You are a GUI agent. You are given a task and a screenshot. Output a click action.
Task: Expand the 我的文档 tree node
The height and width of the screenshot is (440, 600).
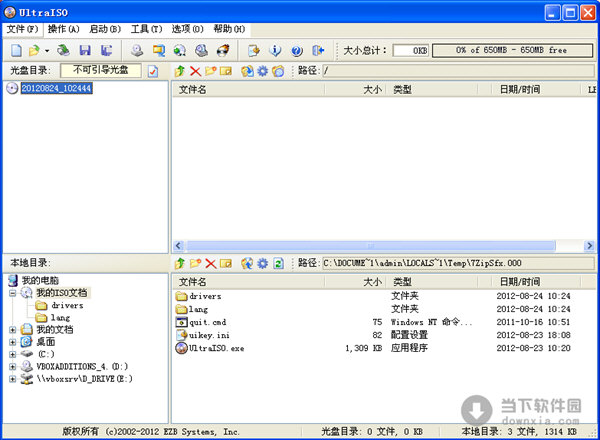coord(13,329)
